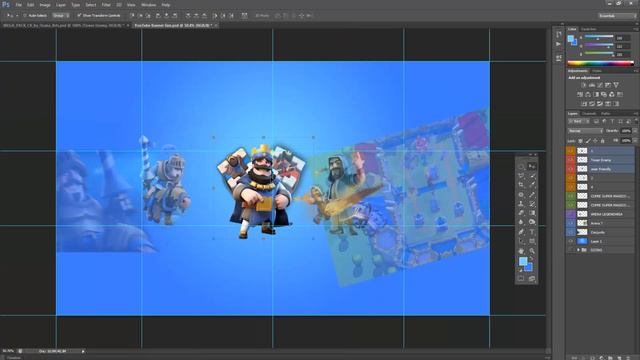Toggle visibility of Layer 1
Image resolution: width=640 pixels, height=360 pixels.
(570, 241)
